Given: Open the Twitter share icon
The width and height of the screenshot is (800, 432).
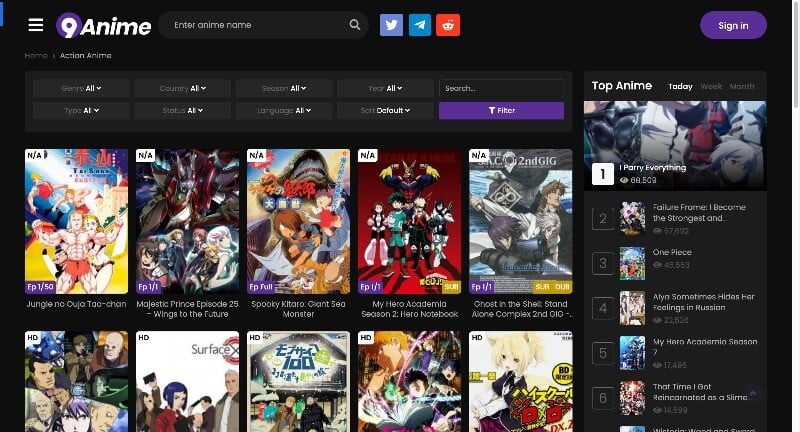Looking at the screenshot, I should pos(391,25).
